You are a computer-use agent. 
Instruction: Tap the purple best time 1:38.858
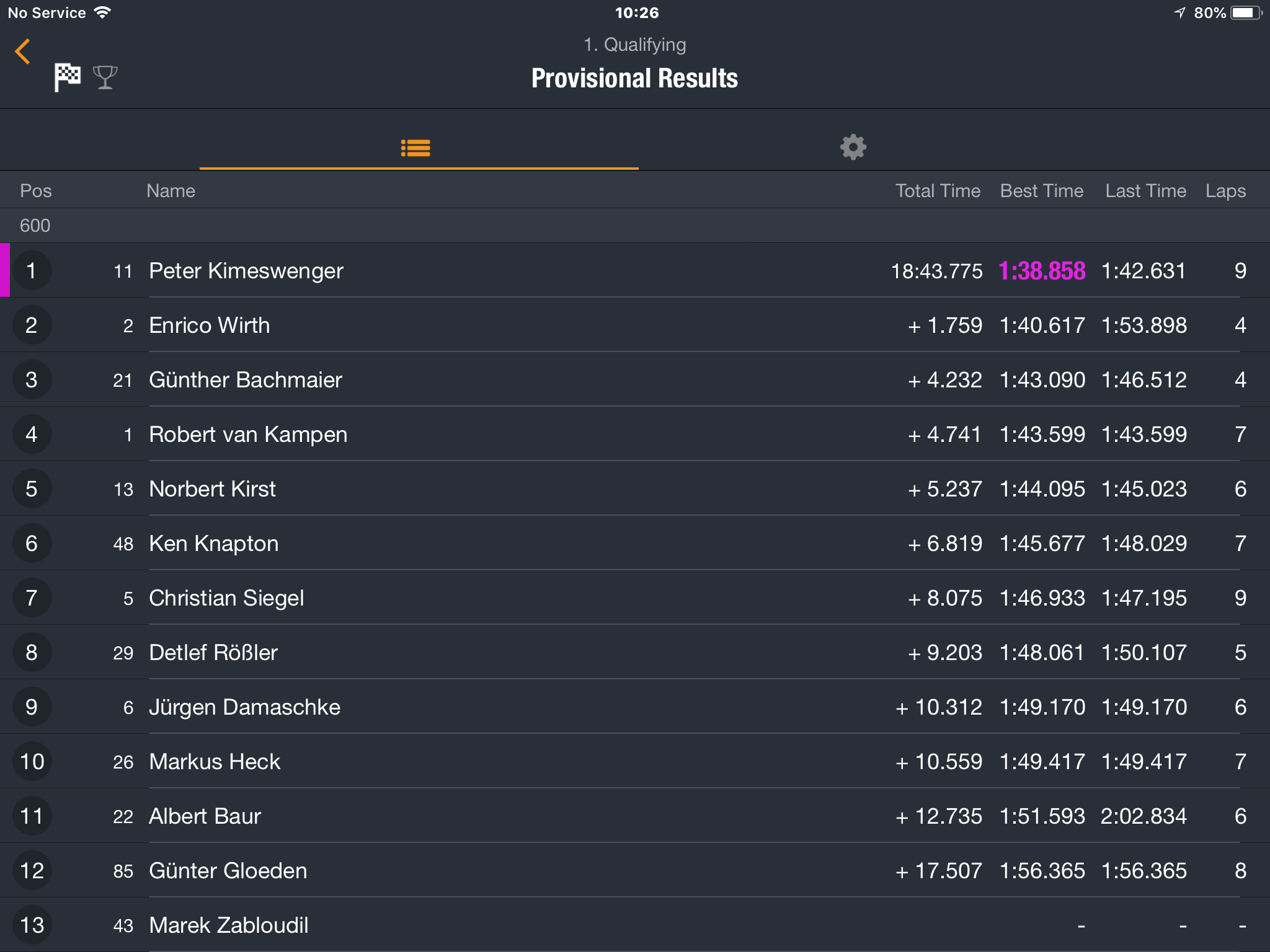tap(1042, 271)
